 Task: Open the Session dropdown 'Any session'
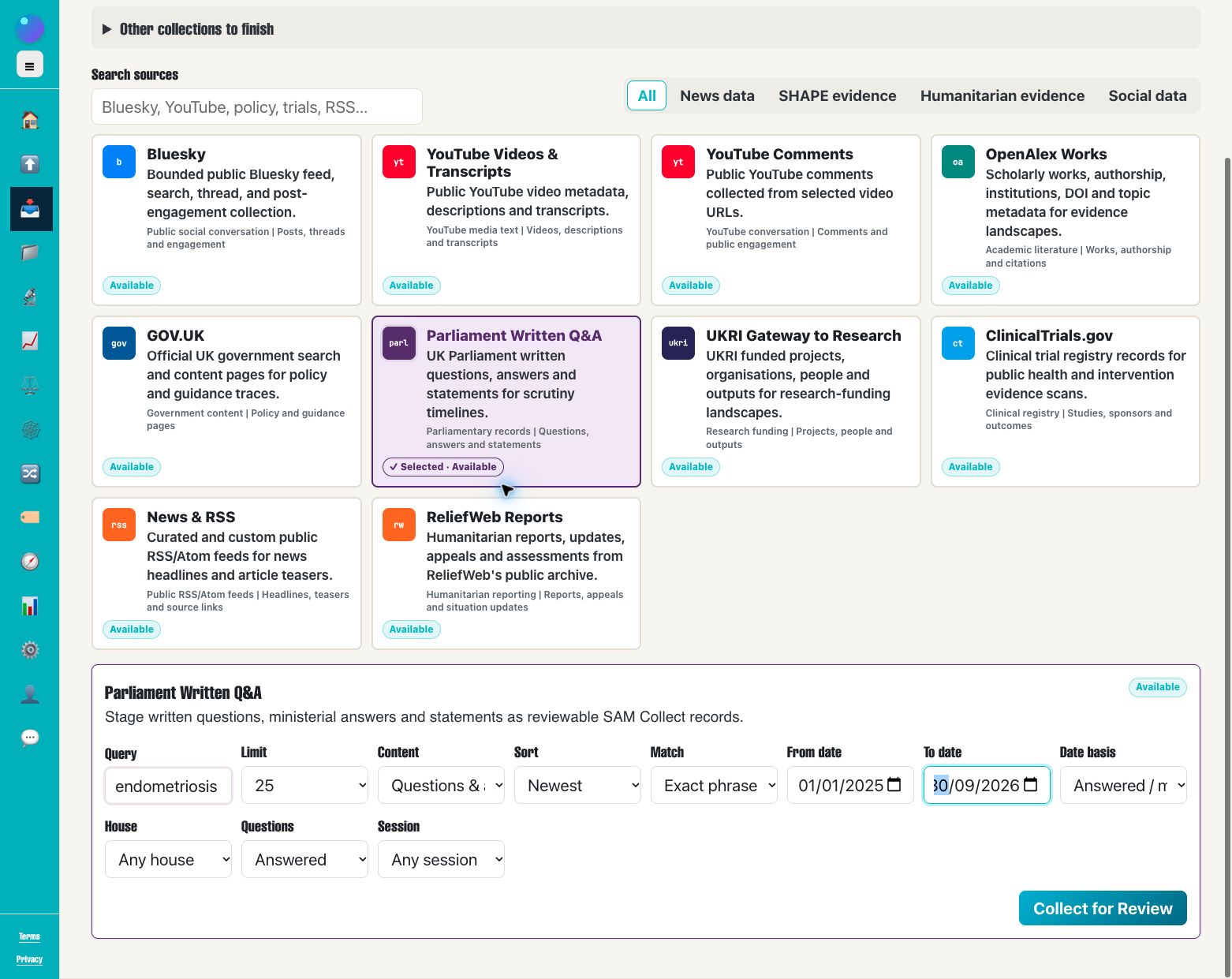[x=441, y=859]
